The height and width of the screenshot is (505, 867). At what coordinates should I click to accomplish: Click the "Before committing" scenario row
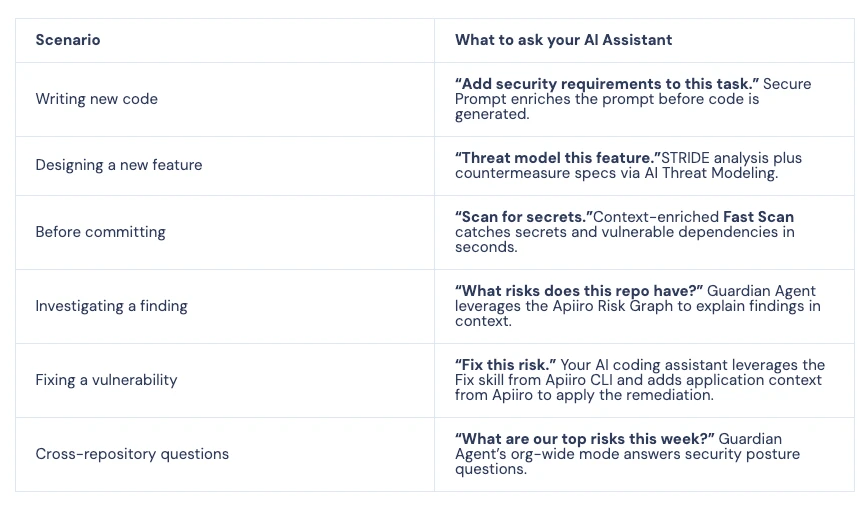point(100,232)
